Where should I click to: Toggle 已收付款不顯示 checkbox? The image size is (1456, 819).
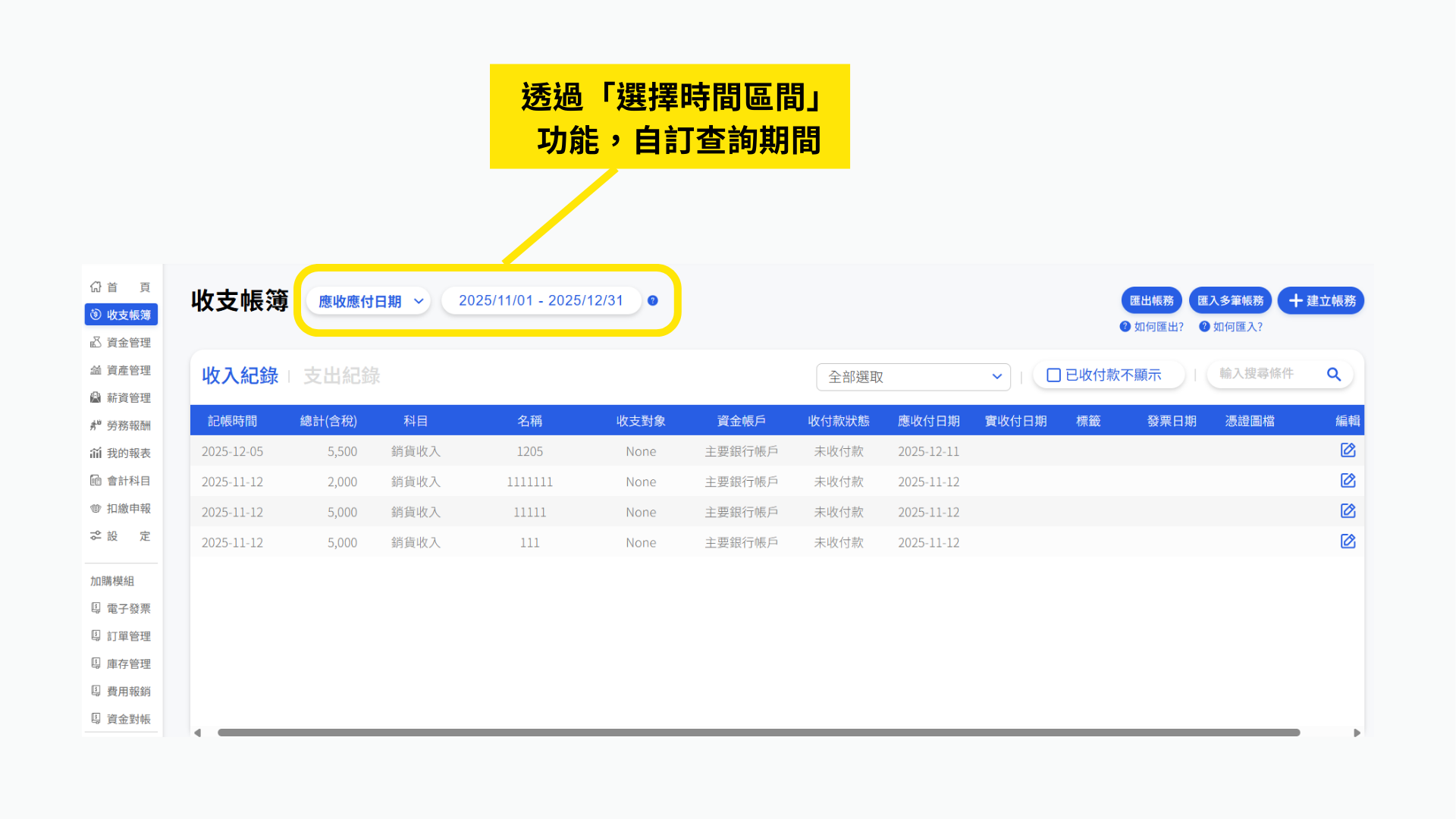(1053, 375)
